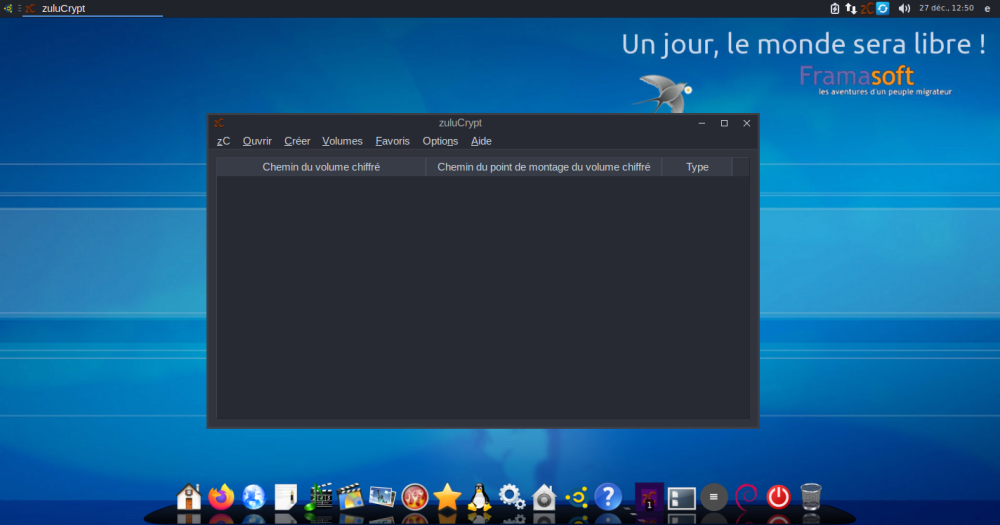Viewport: 1000px width, 525px height.
Task: Open the desktop workspace switcher dock icon
Action: [681, 498]
